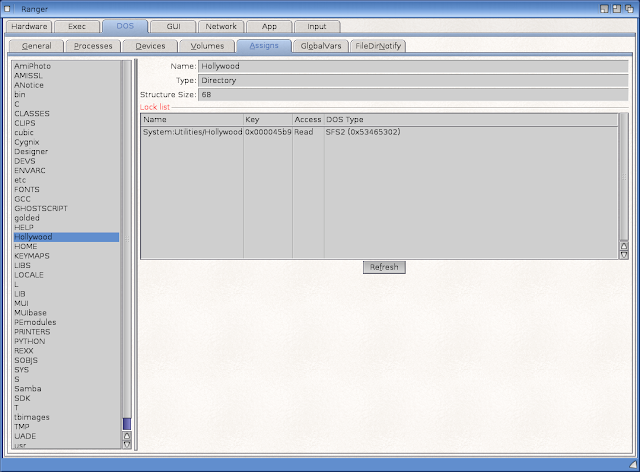
Task: Select the System:Utilities/Hollywood lock row
Action: 379,132
